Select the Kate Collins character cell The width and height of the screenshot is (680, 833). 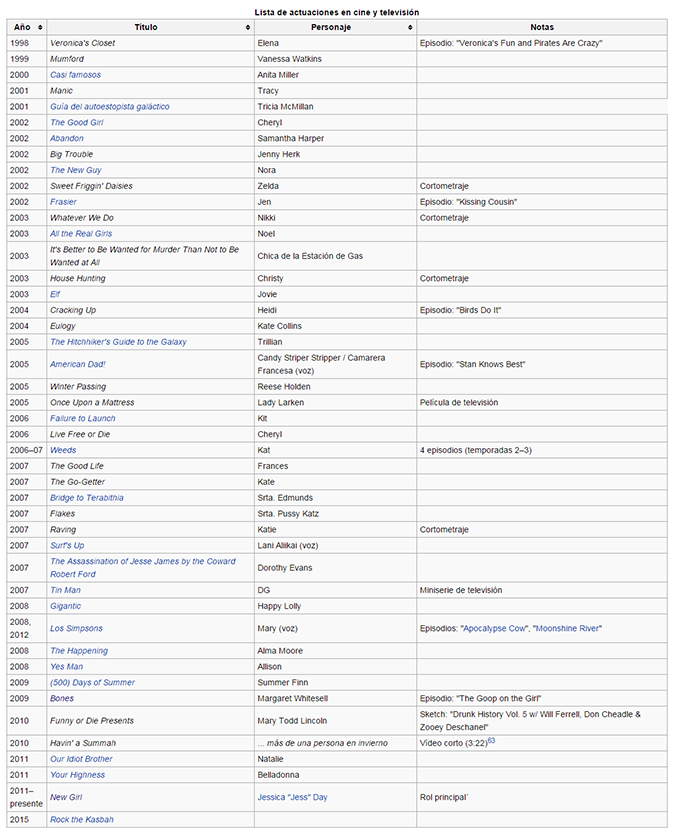pos(336,326)
